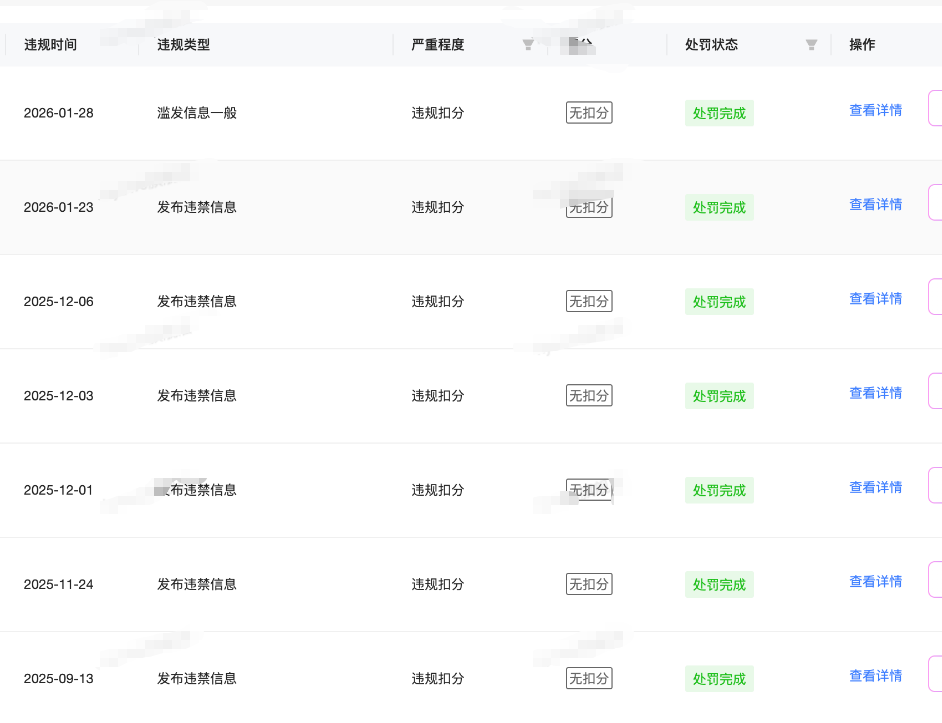This screenshot has height=723, width=942.
Task: View details for the 2025-11-24 record
Action: [x=875, y=582]
